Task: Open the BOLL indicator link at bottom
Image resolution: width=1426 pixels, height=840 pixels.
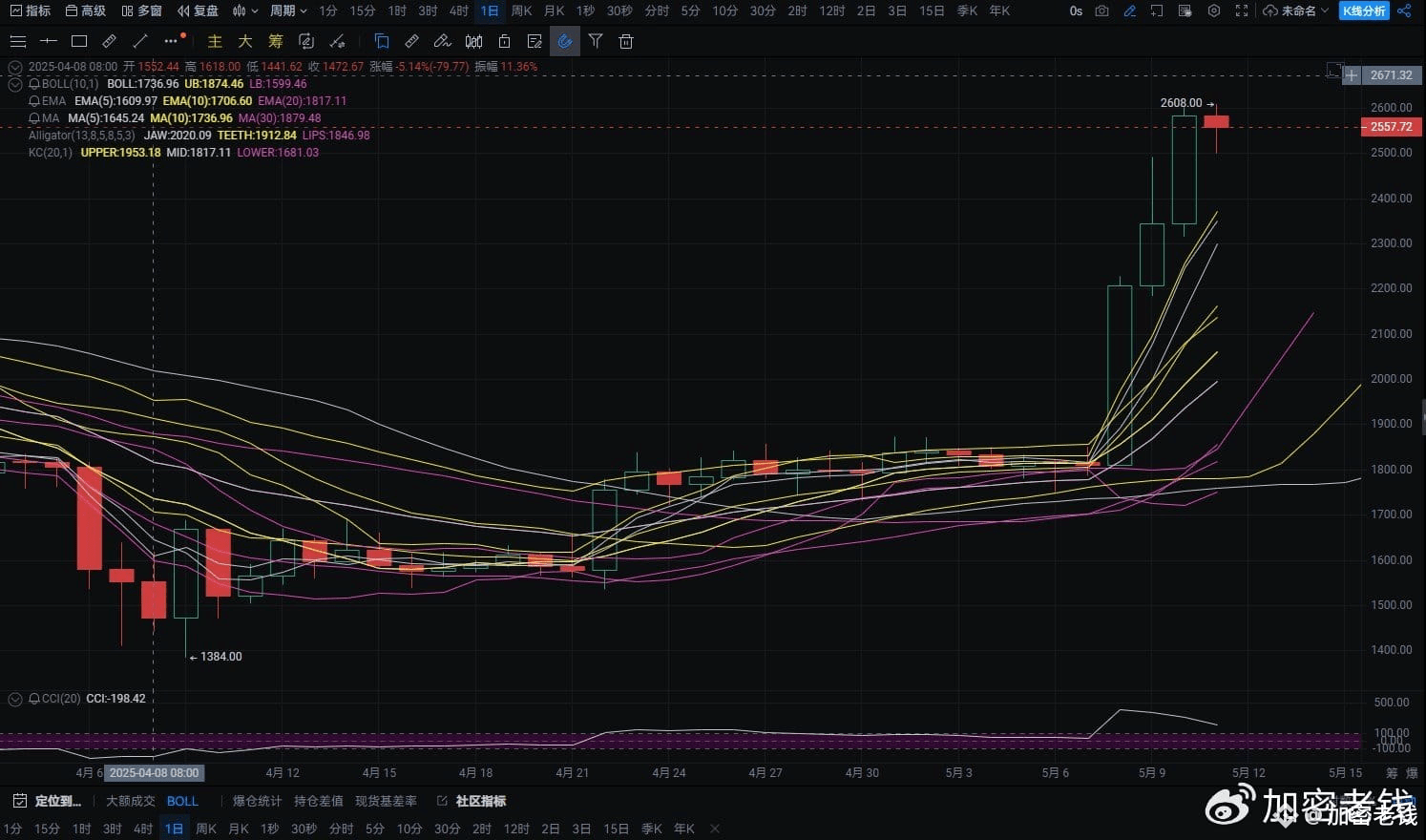Action: click(x=182, y=801)
